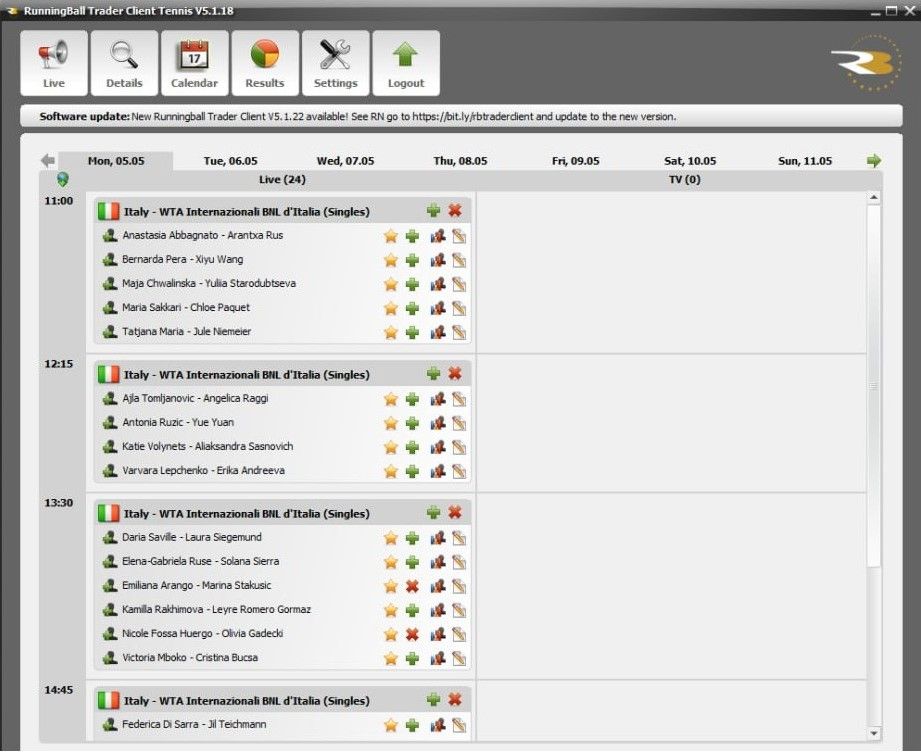Open the people-chart icon for Maria Sakkari - Chloe Paquet

(438, 308)
